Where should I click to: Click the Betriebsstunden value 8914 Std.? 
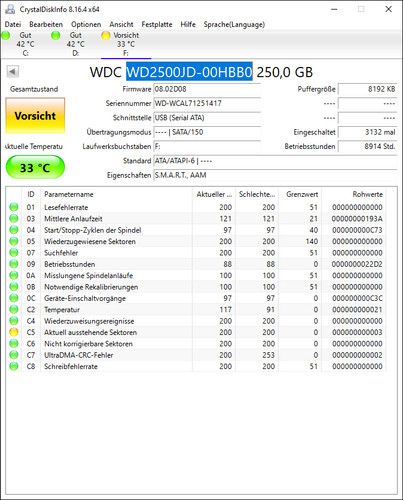point(367,146)
